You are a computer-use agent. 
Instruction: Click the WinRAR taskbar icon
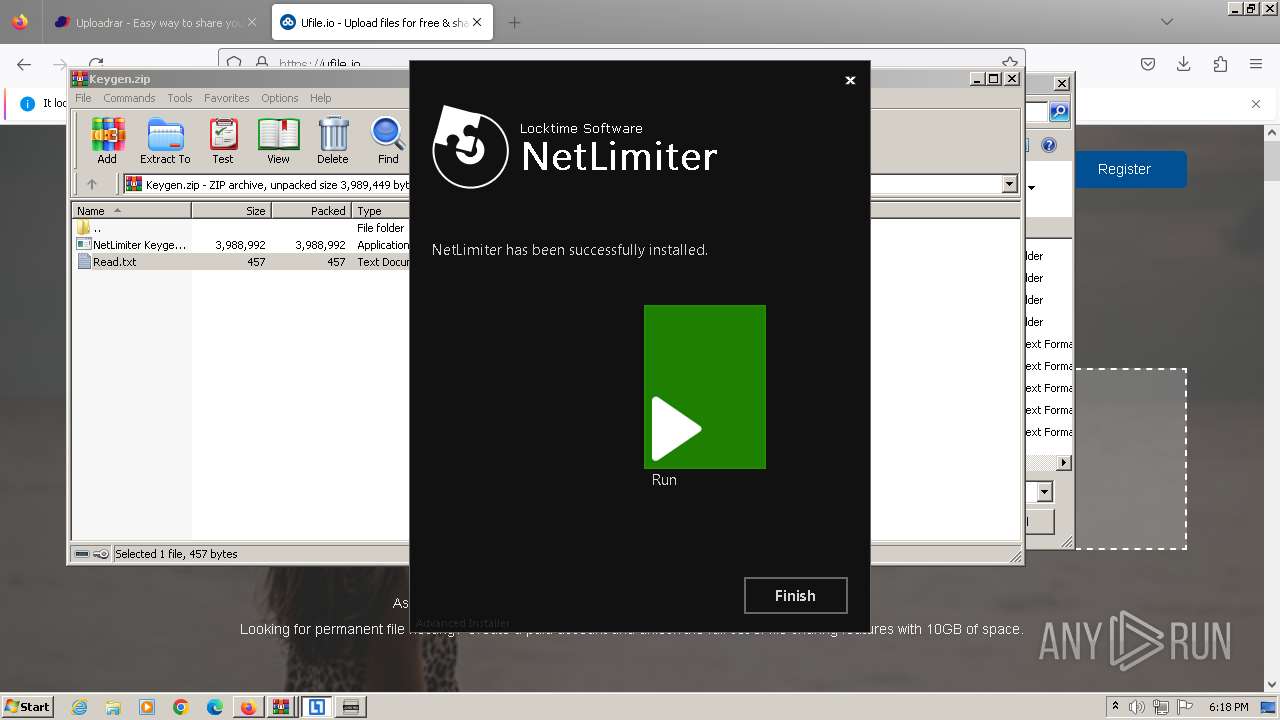coord(282,707)
